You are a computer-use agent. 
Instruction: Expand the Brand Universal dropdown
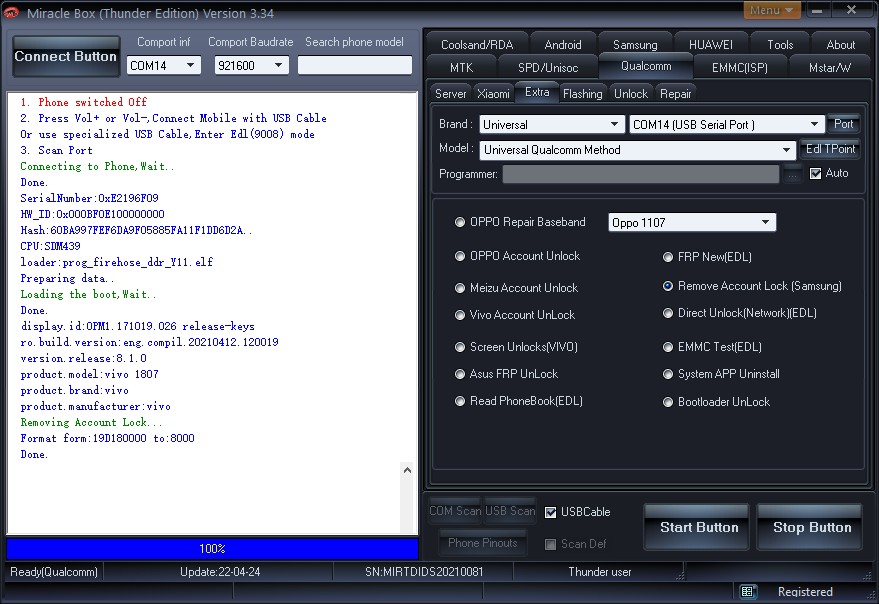coord(552,125)
